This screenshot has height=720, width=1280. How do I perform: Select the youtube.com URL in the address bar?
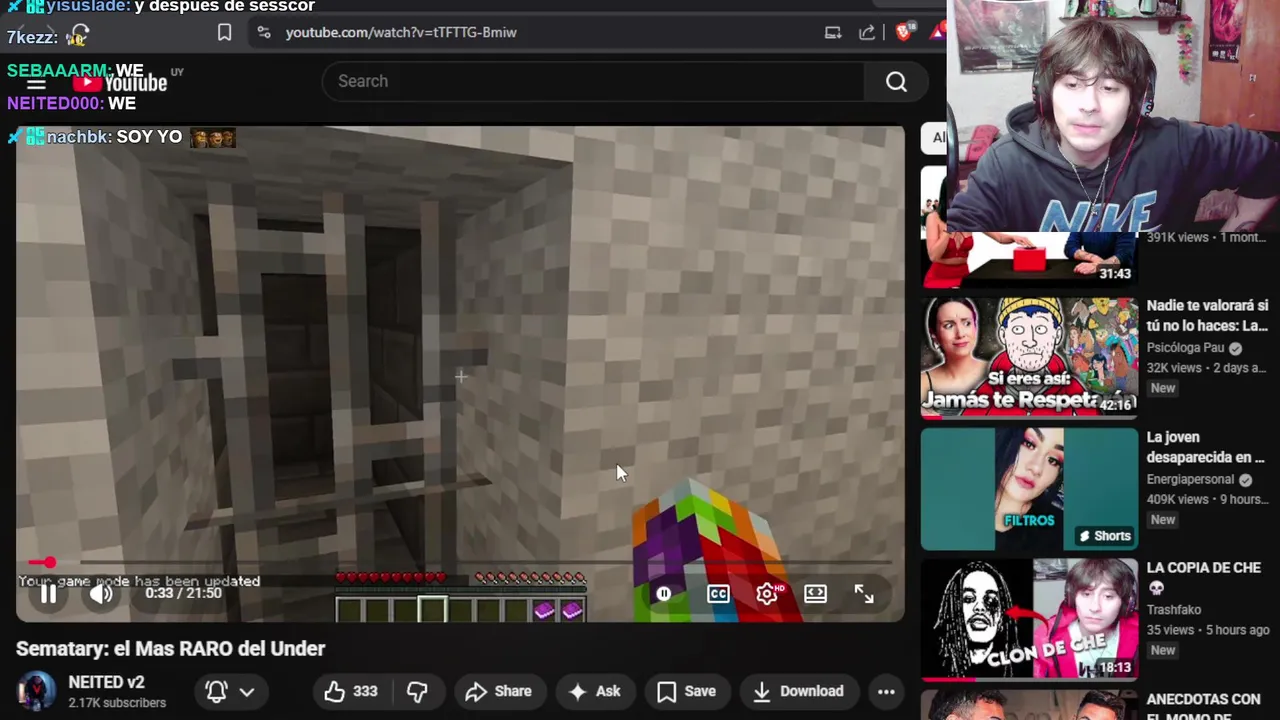click(x=401, y=32)
